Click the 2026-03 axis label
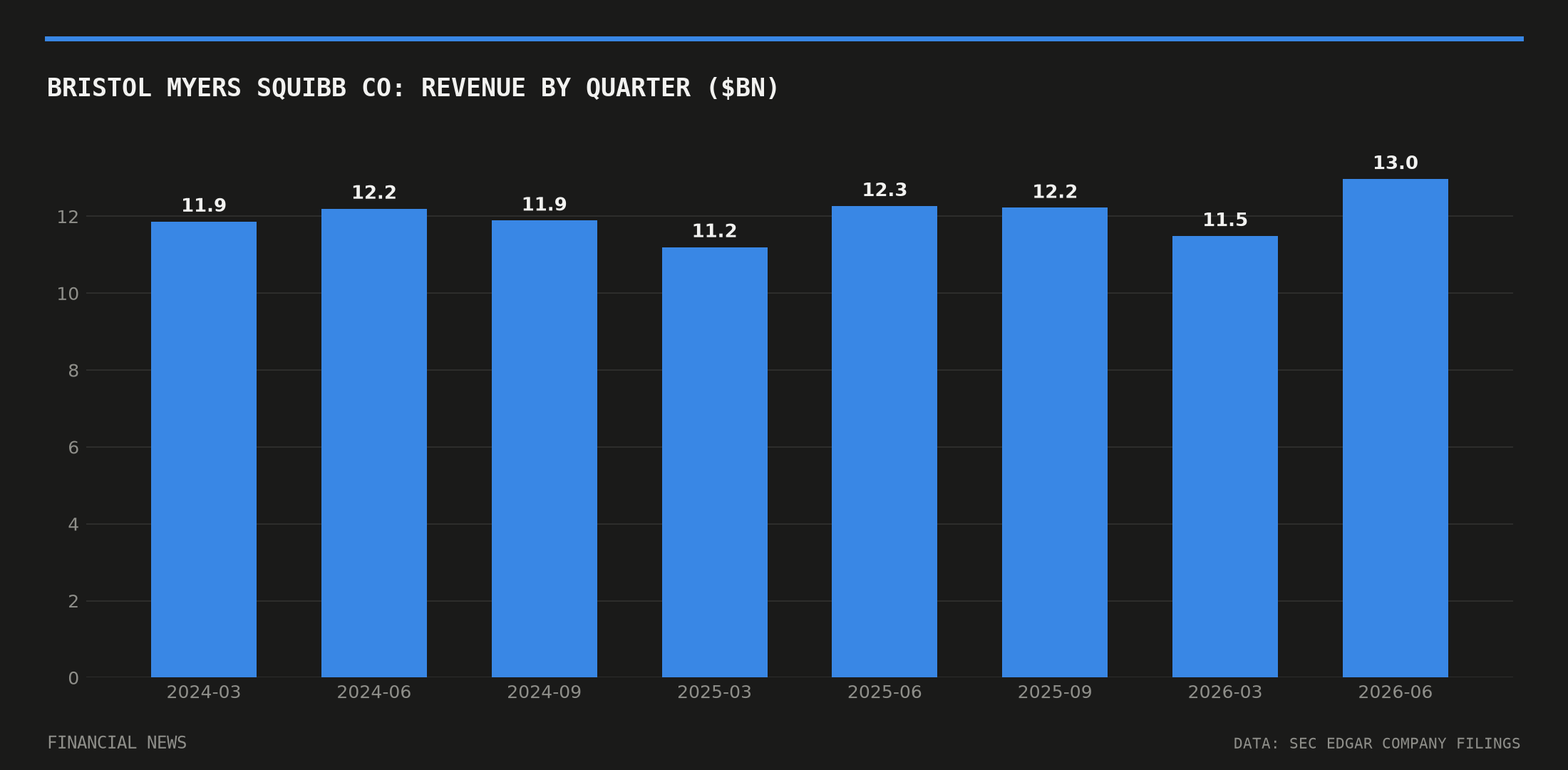This screenshot has width=1568, height=770. click(1225, 692)
